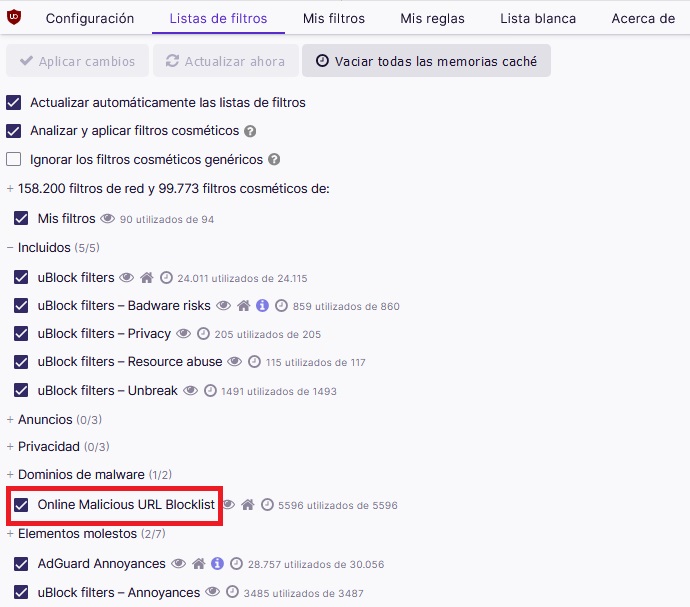Viewport: 690px width, 607px height.
Task: Uncheck Online Malicious URL Blocklist
Action: (21, 504)
